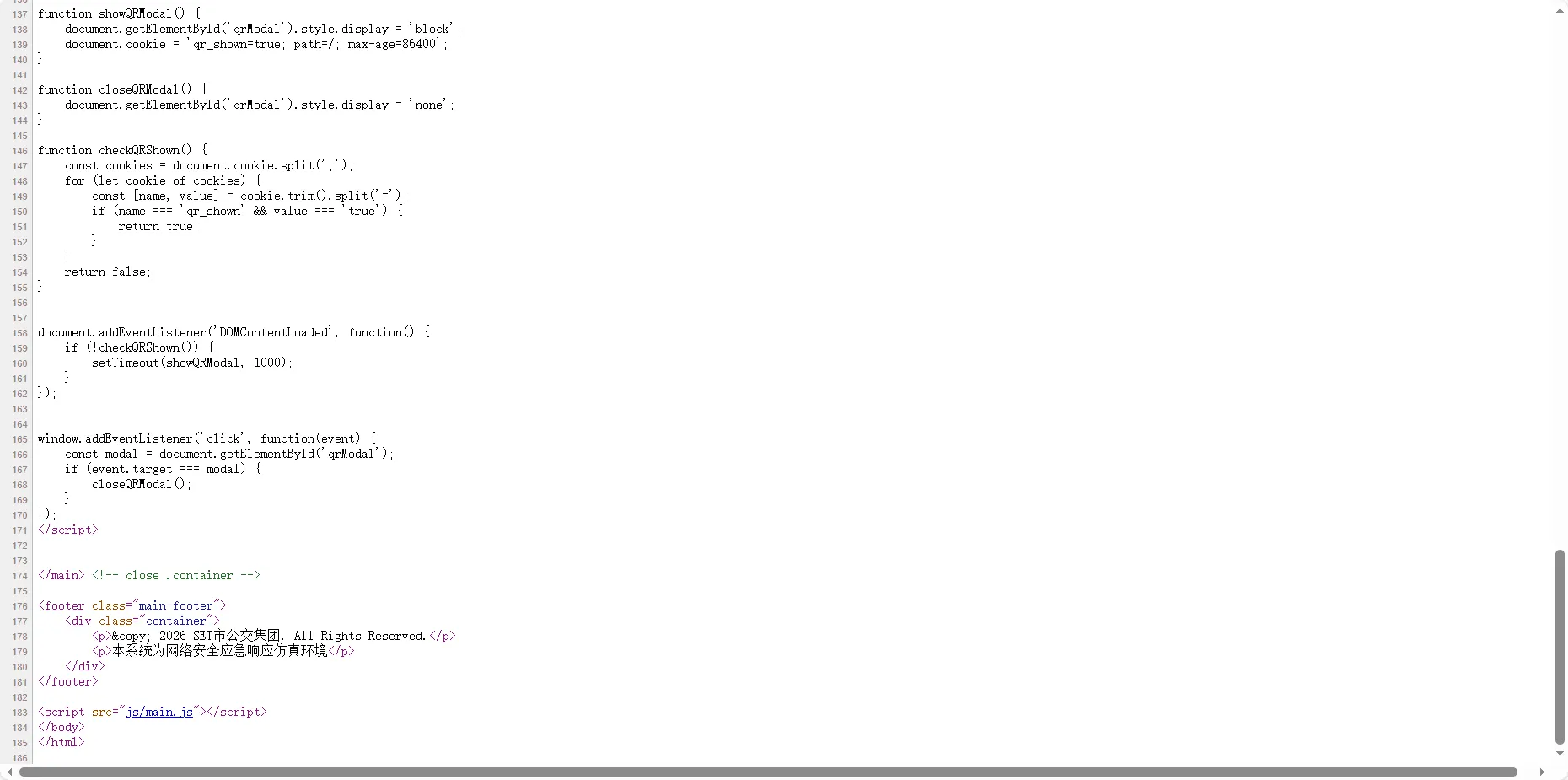Click the line setting display to 'block'
Screen dimensions: 1568x780
(x=263, y=29)
